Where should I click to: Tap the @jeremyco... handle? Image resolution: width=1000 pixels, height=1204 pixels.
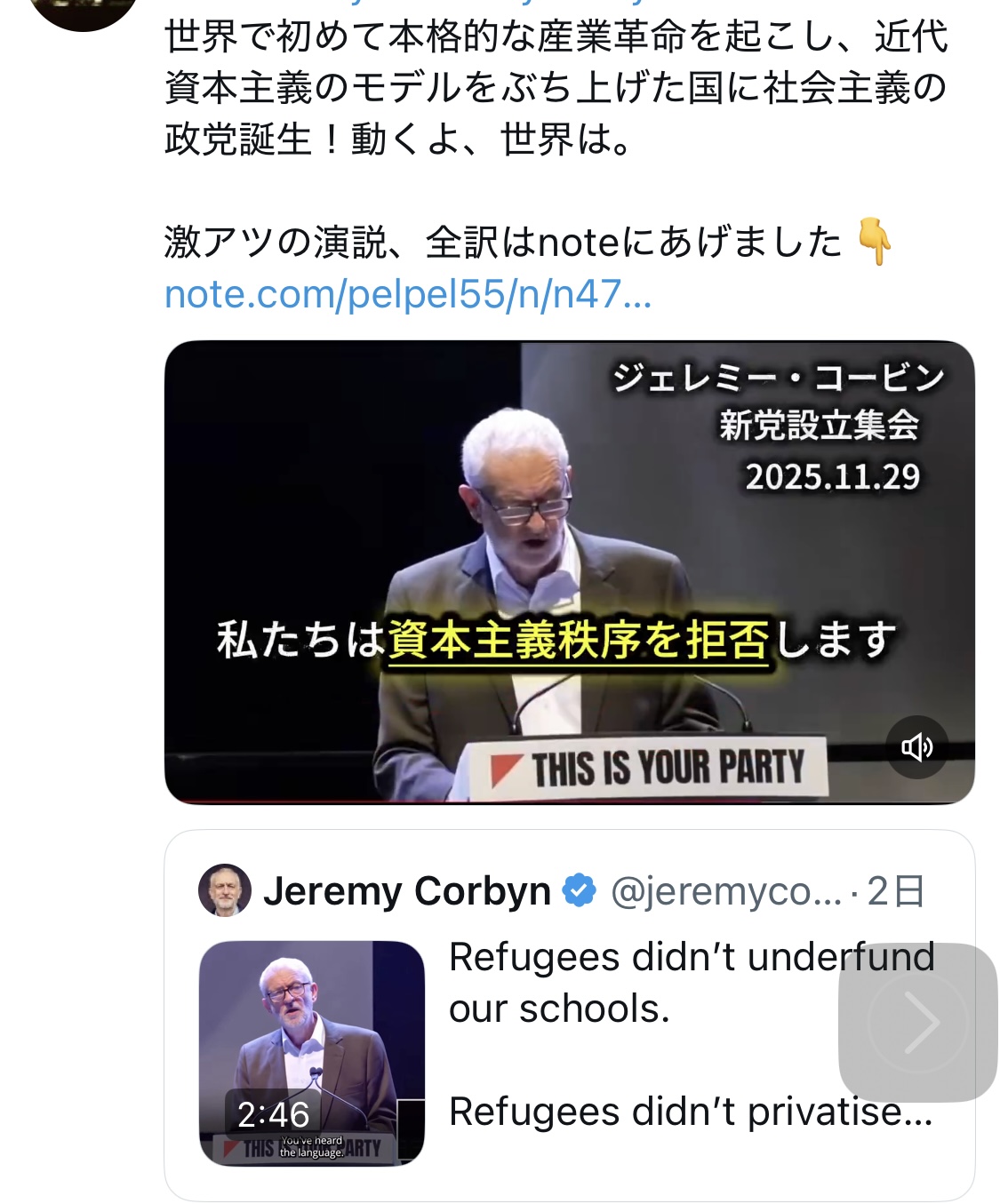[725, 890]
